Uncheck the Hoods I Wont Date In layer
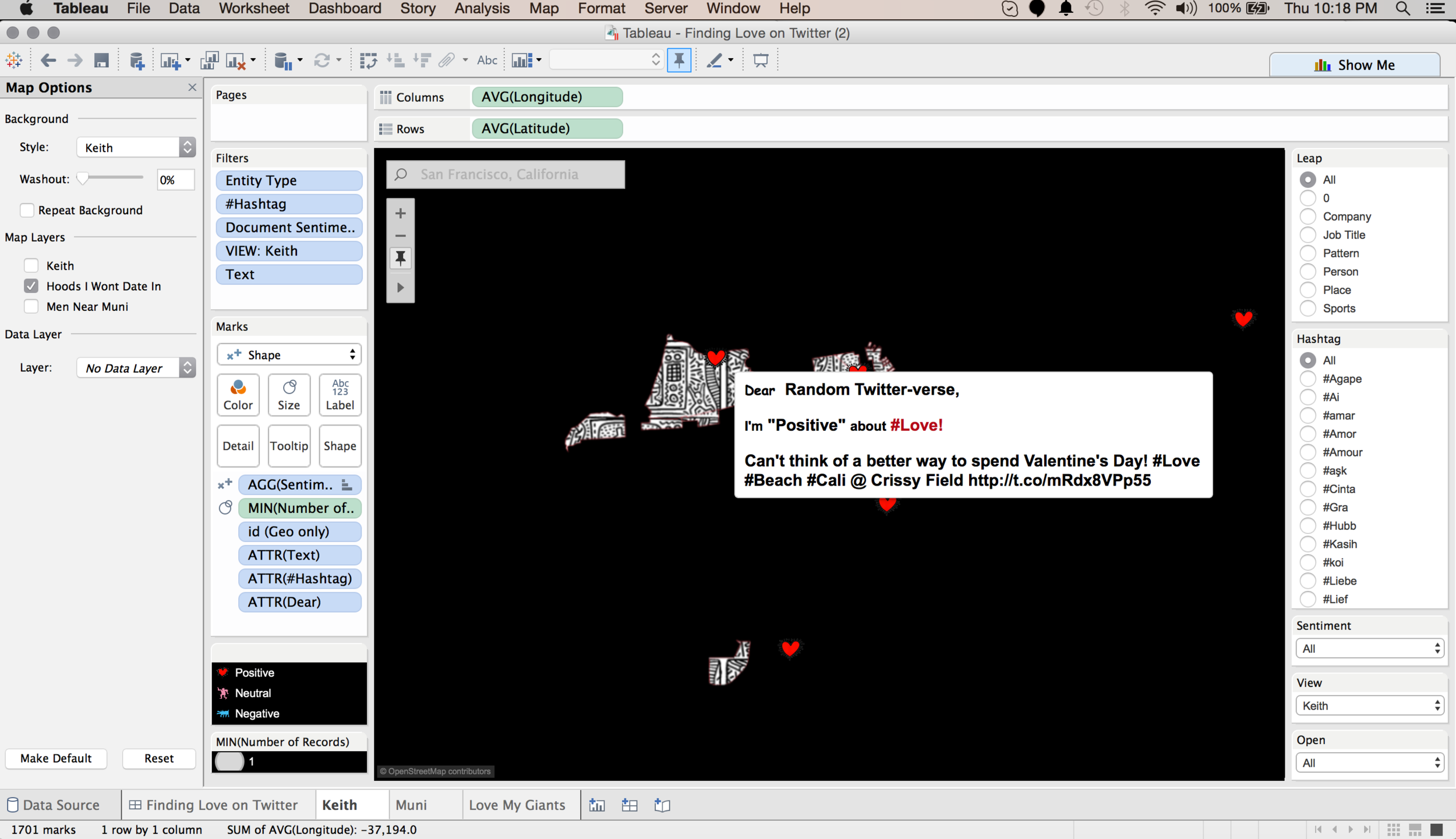Image resolution: width=1456 pixels, height=839 pixels. 31,286
